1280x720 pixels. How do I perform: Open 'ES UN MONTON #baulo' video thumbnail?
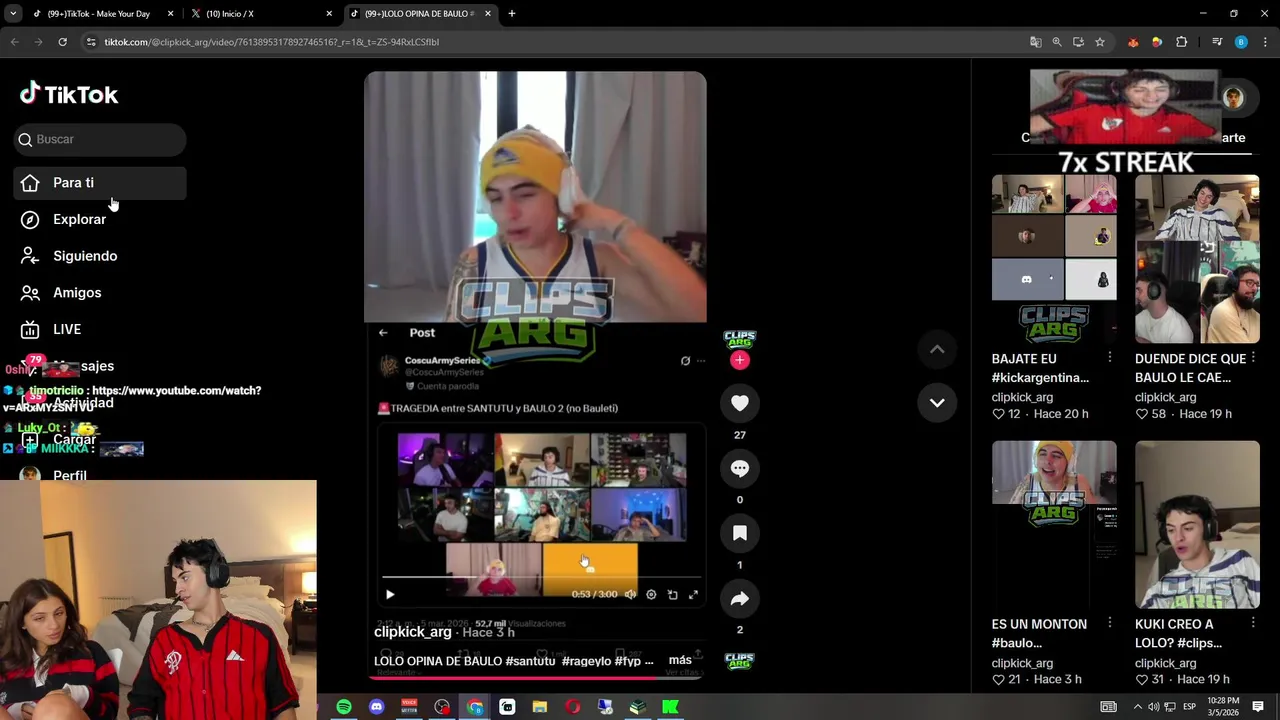click(1054, 524)
